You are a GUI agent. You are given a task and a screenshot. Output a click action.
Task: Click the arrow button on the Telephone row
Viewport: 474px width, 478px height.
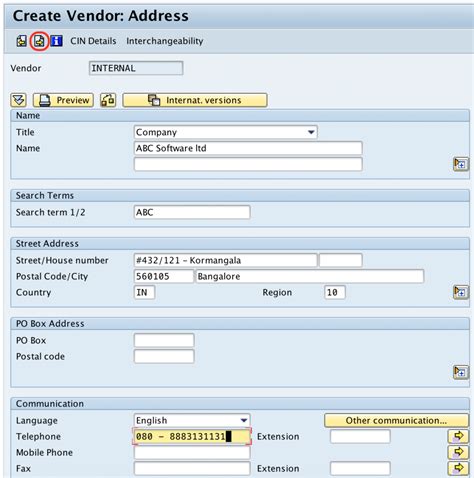click(x=458, y=436)
